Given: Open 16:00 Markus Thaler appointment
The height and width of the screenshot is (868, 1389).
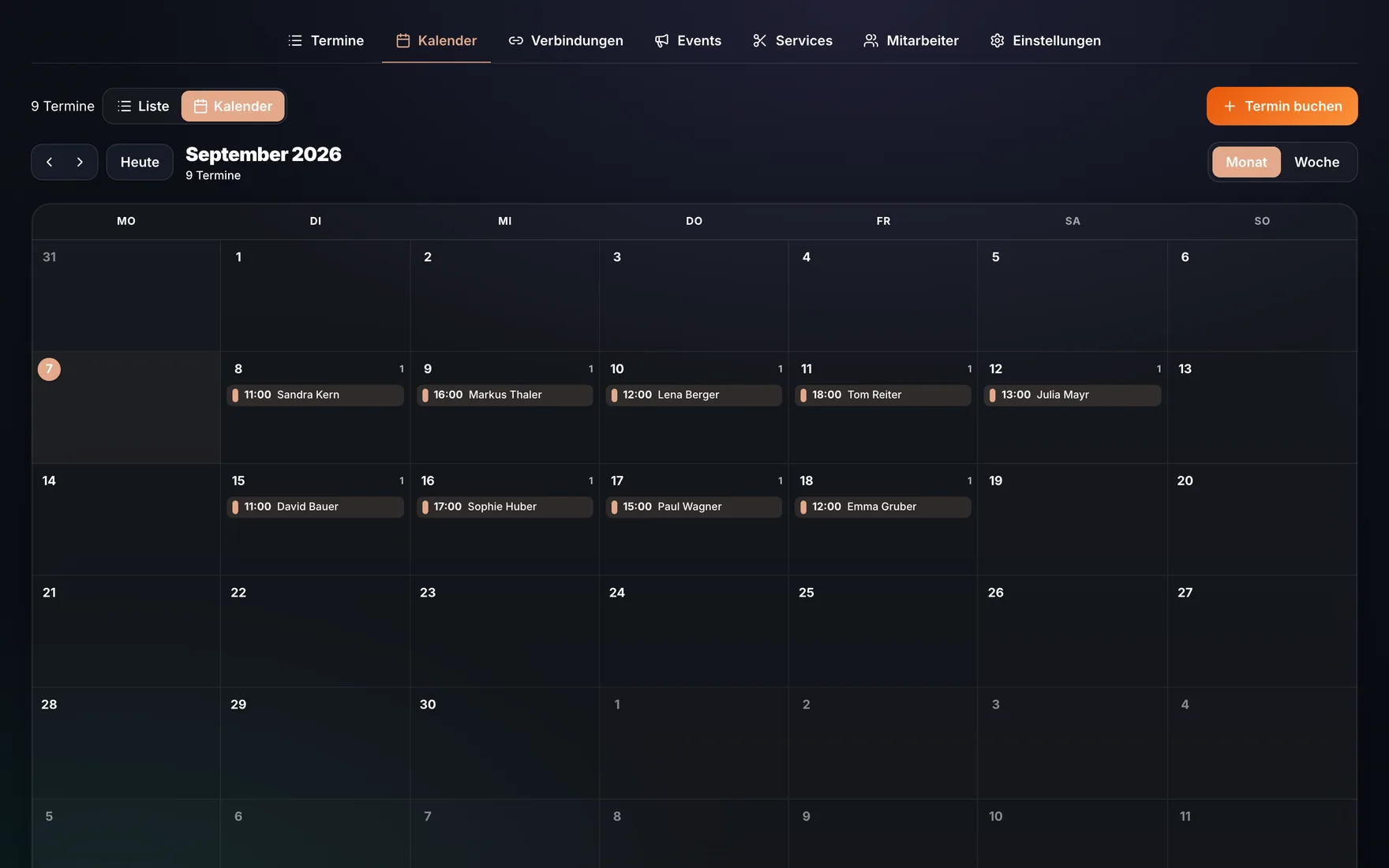Looking at the screenshot, I should [x=504, y=395].
